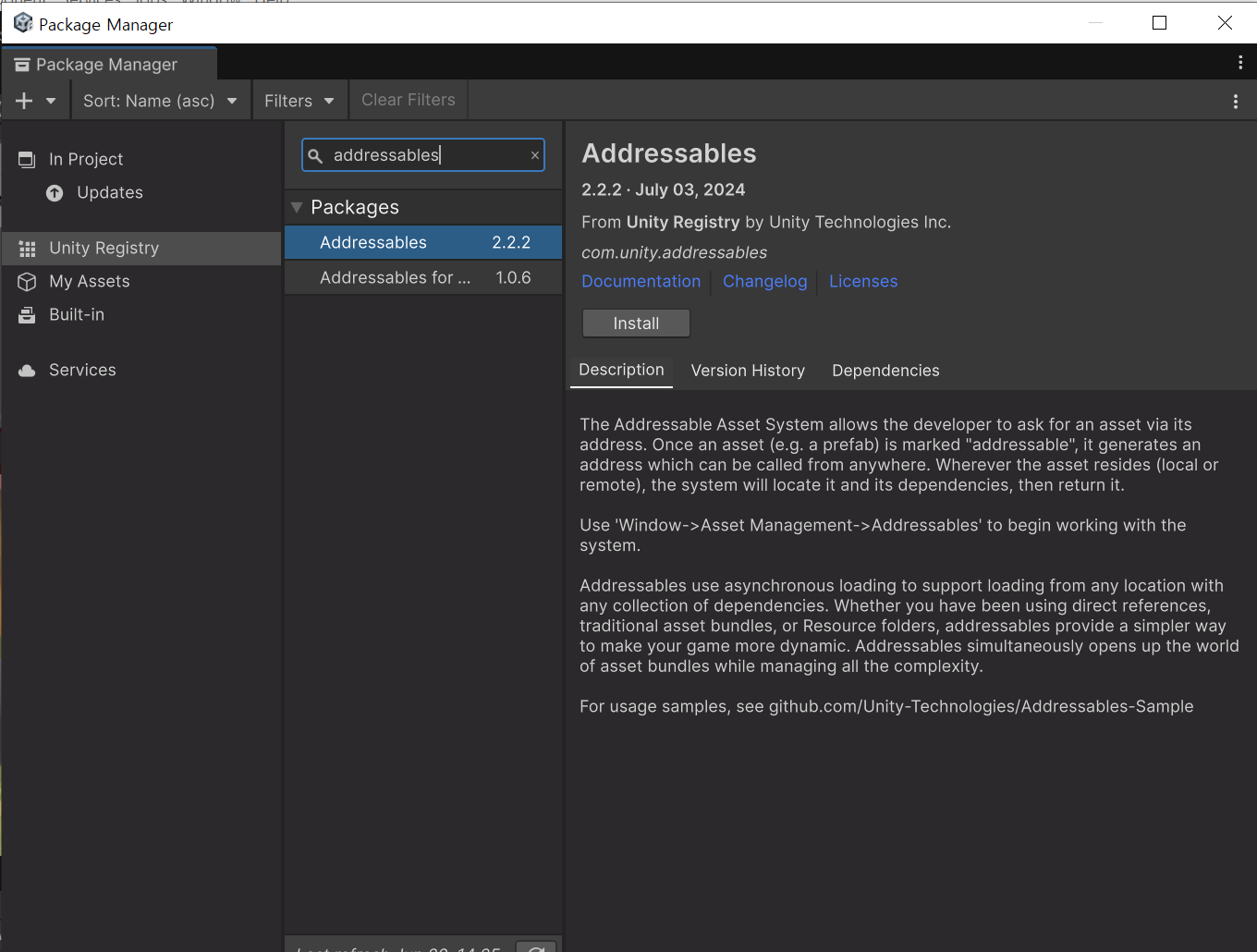Select the Addressables for ... 1.0.6 row
Screen dimensions: 1257x952
[x=423, y=277]
